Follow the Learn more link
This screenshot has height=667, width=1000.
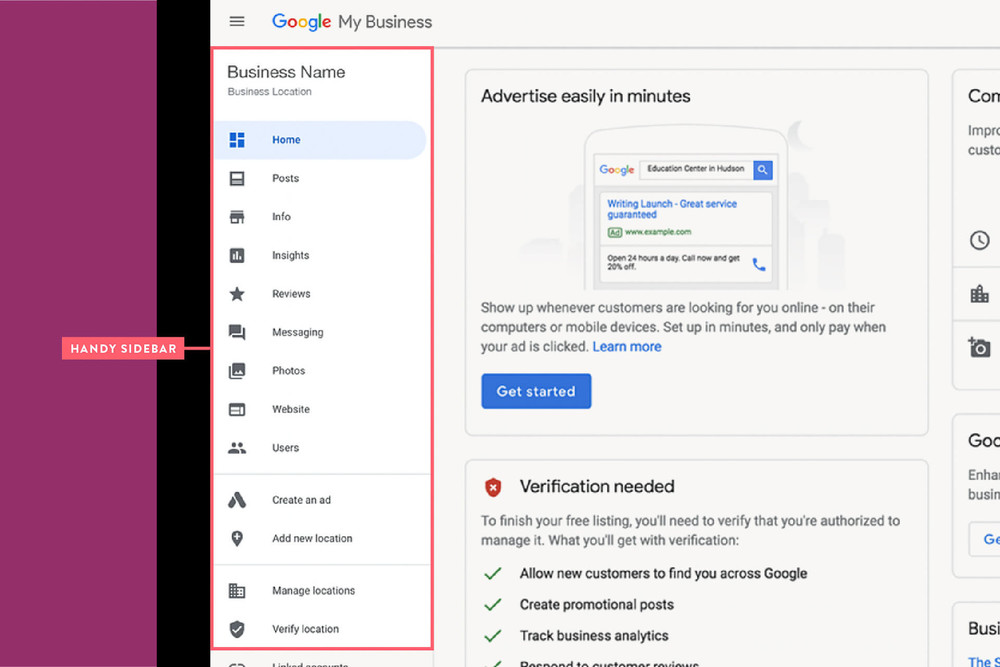[x=627, y=346]
